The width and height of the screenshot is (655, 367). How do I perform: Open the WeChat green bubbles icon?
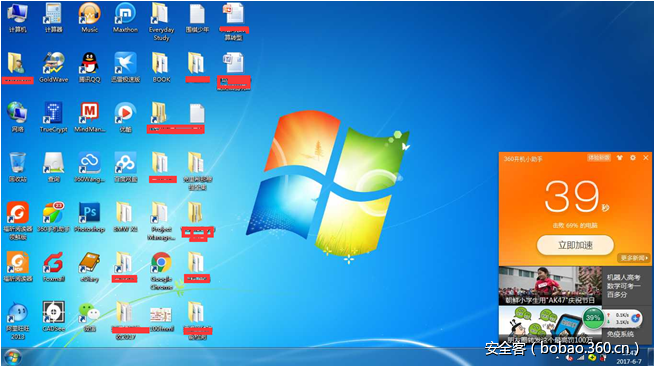tap(89, 317)
